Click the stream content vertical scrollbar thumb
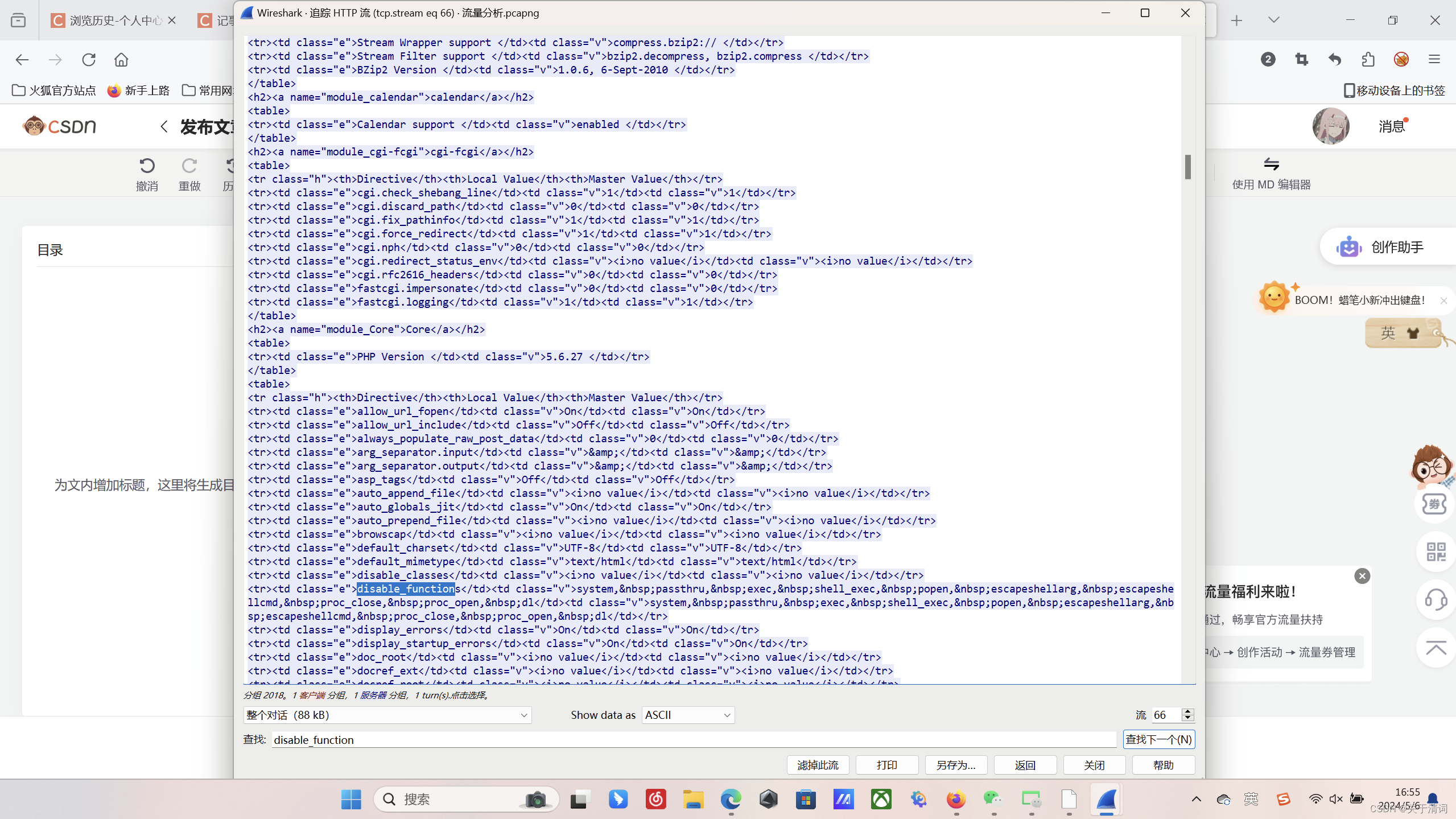1456x819 pixels. 1188,167
